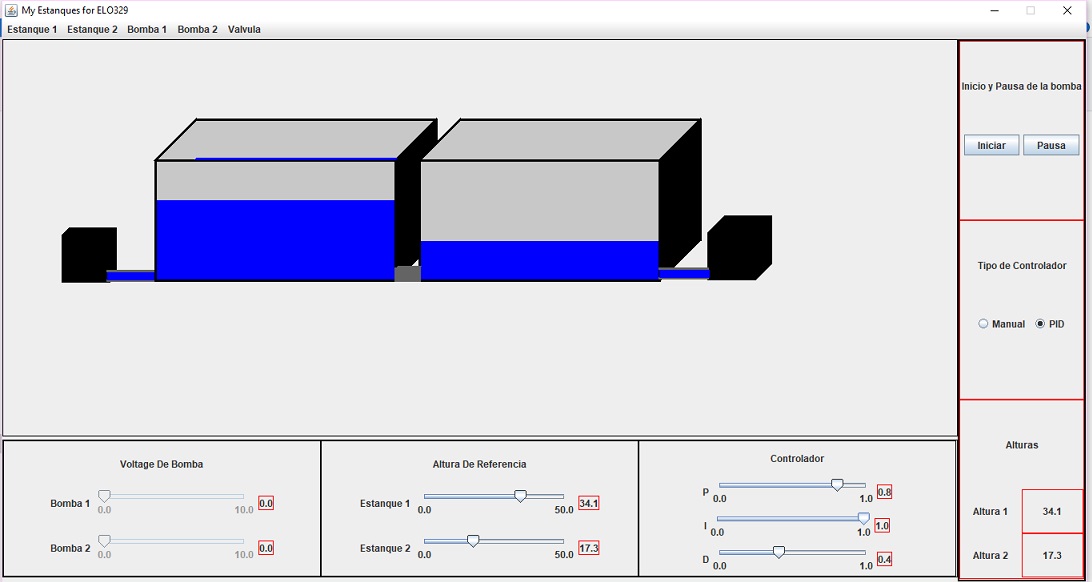
Task: Click the black pump box right of tank 2
Action: pyautogui.click(x=740, y=248)
